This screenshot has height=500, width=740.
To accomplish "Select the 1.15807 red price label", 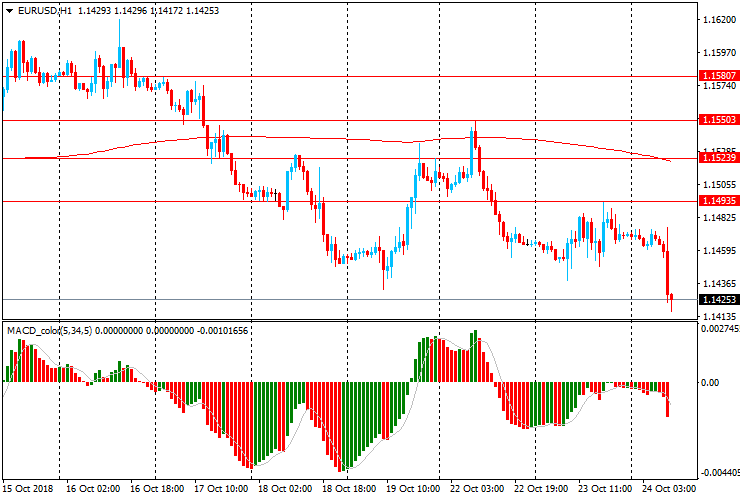I will [716, 76].
